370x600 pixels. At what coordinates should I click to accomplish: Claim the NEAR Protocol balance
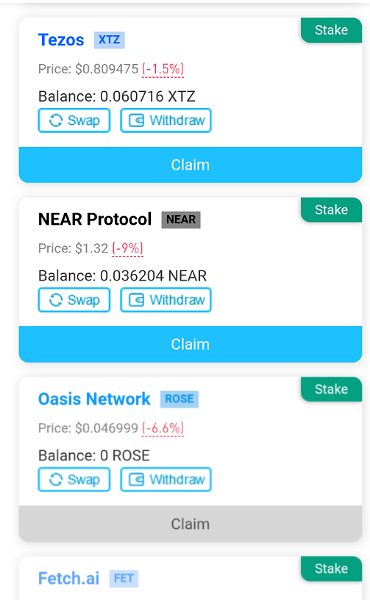pyautogui.click(x=191, y=344)
